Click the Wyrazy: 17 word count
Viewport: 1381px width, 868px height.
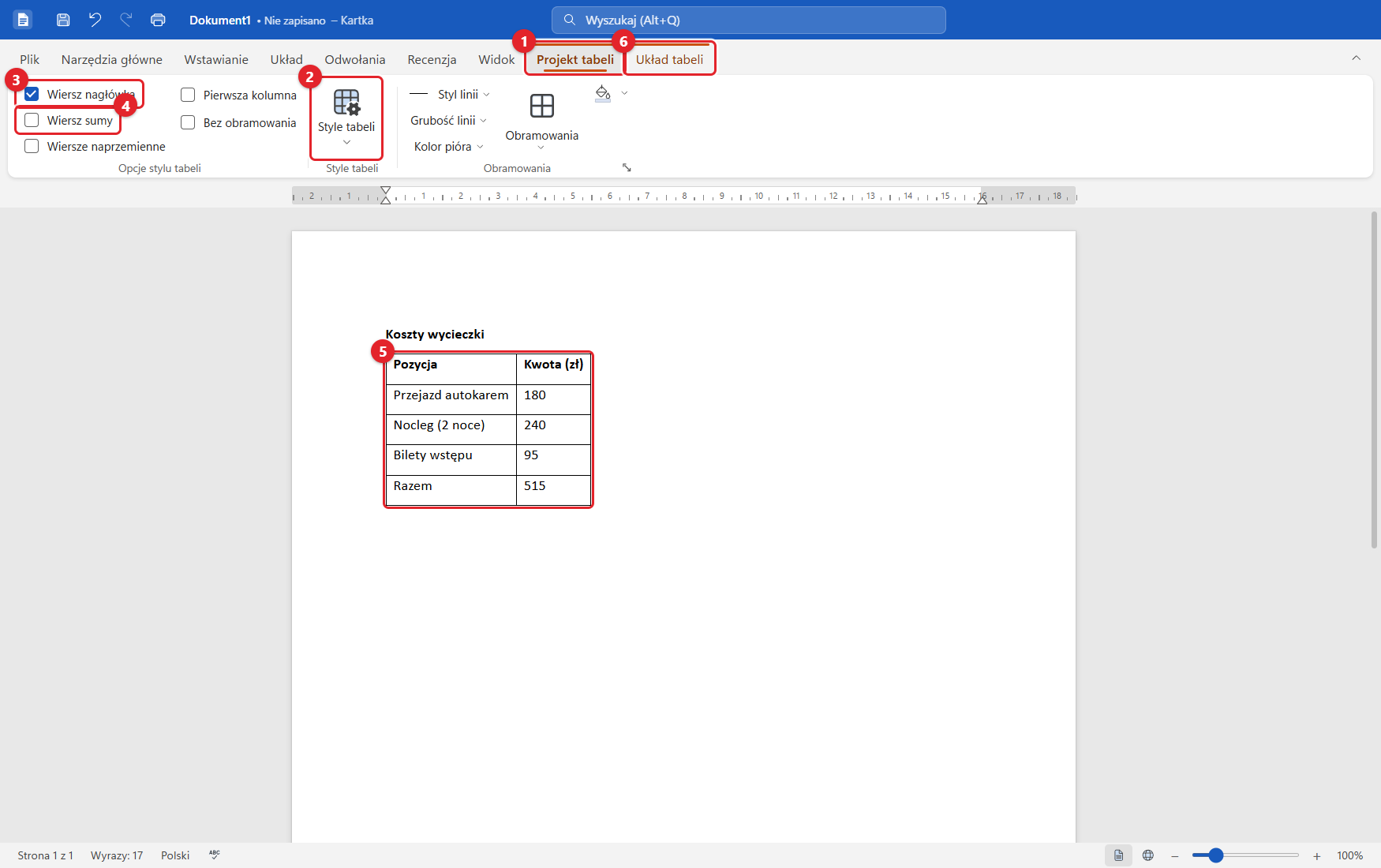(117, 855)
